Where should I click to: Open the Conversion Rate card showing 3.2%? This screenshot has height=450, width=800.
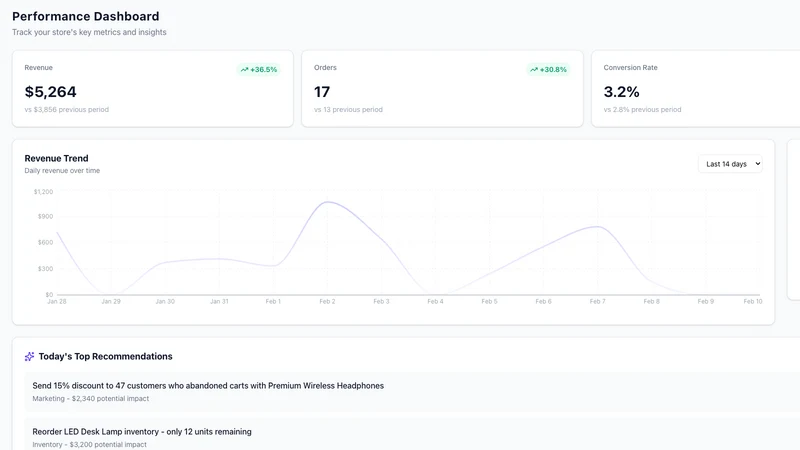[696, 88]
